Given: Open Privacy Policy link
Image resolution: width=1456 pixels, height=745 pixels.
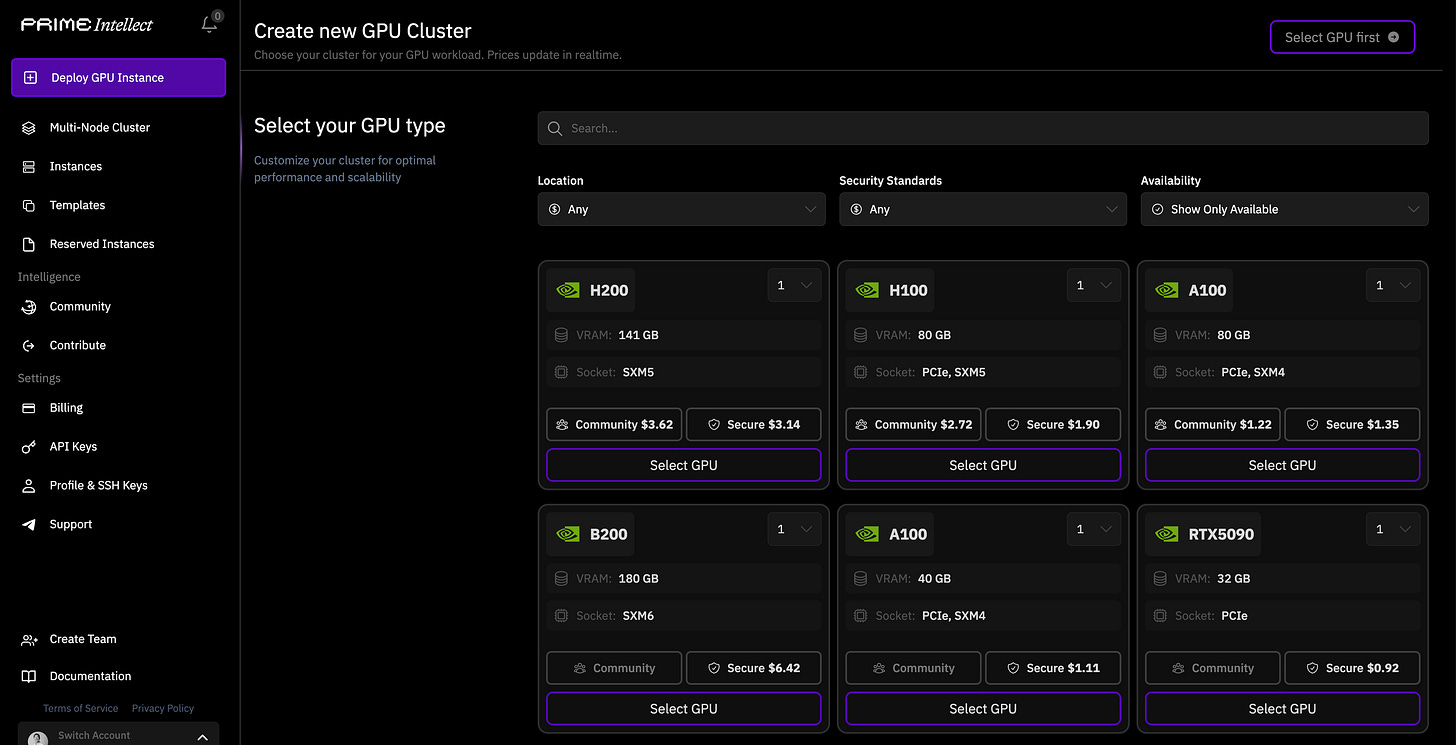Looking at the screenshot, I should (x=163, y=708).
